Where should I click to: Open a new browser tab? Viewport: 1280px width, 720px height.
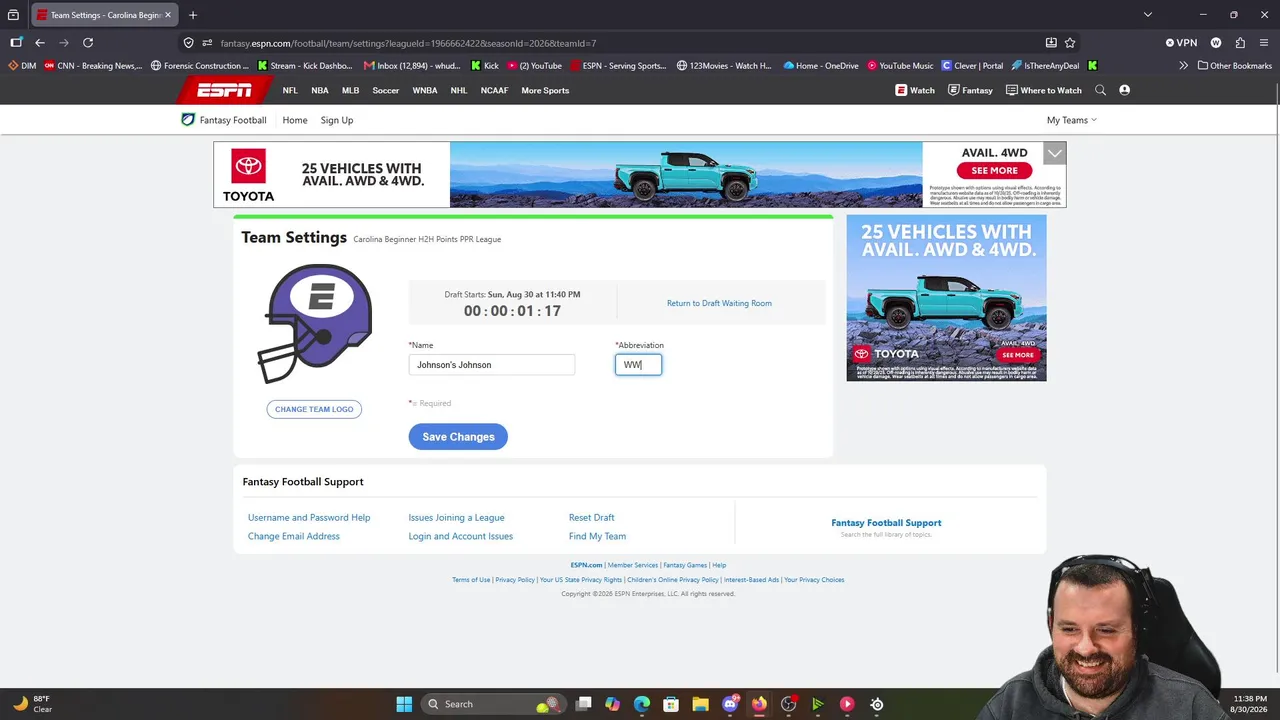click(x=193, y=15)
